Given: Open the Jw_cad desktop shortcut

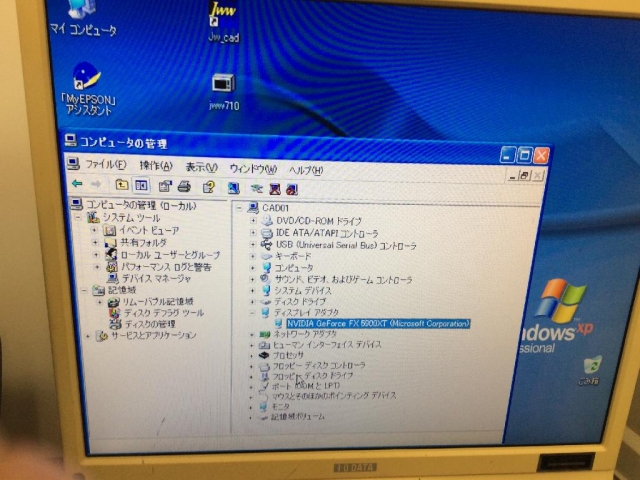Looking at the screenshot, I should (223, 21).
